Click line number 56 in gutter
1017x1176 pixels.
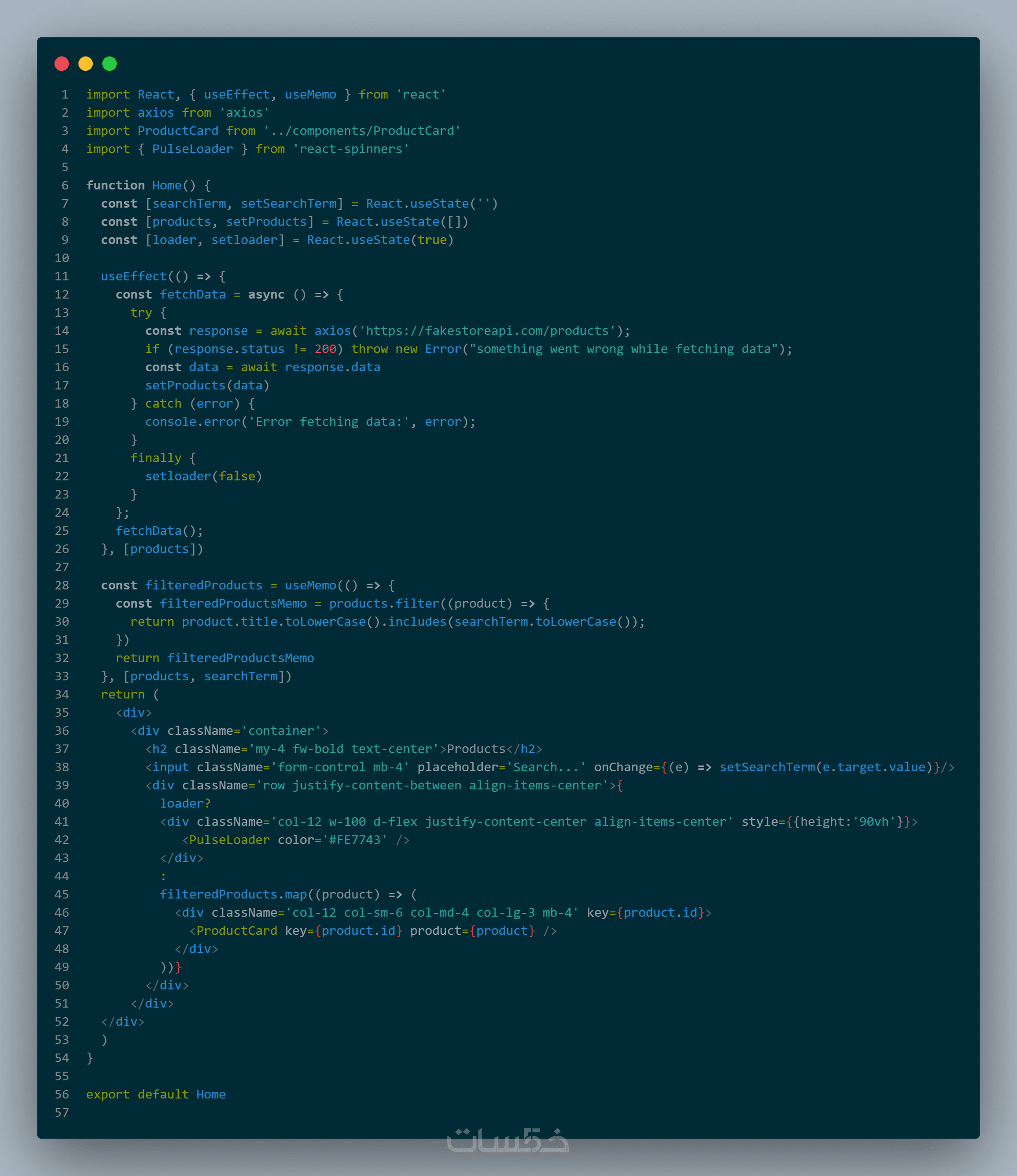(x=62, y=1094)
